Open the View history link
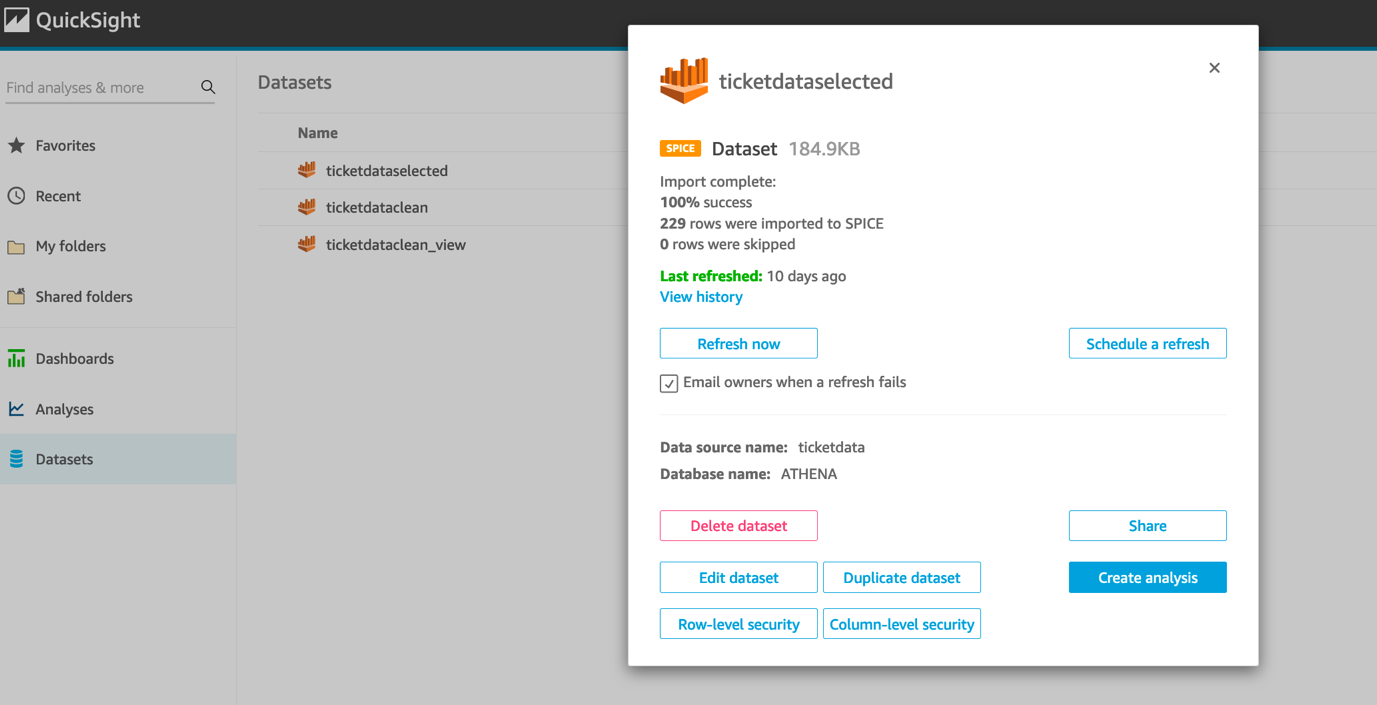Screen dimensions: 1377x705 coord(701,297)
